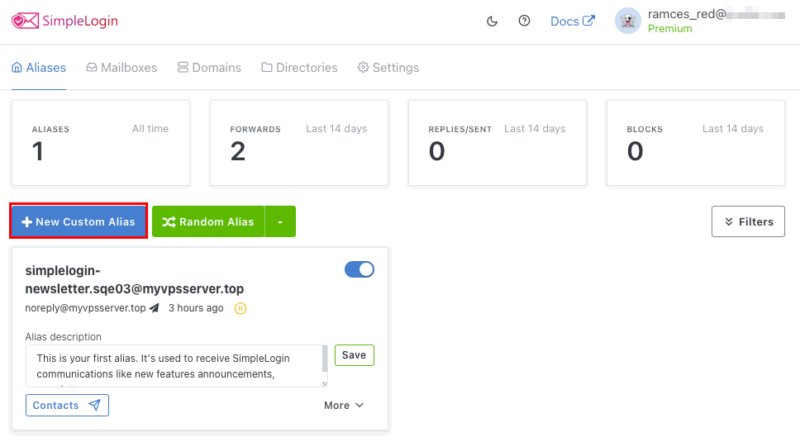Click the Replies/Sent stat card
The image size is (800, 442).
click(x=497, y=143)
